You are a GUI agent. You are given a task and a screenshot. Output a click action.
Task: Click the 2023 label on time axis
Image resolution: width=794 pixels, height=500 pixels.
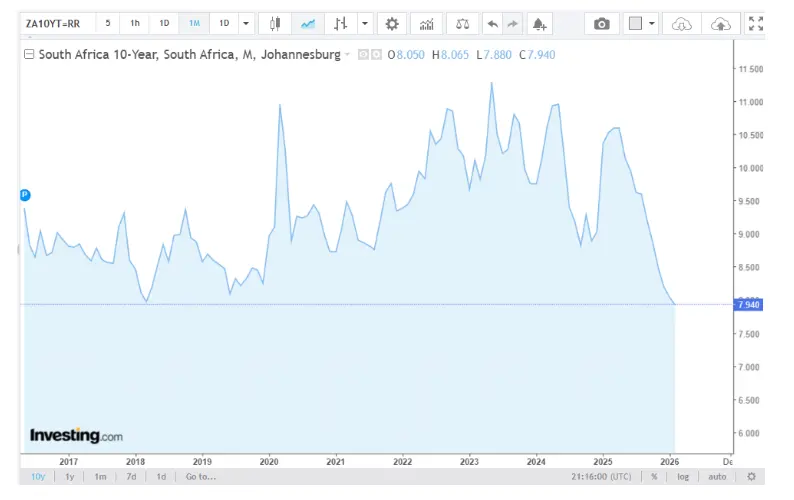tap(469, 461)
